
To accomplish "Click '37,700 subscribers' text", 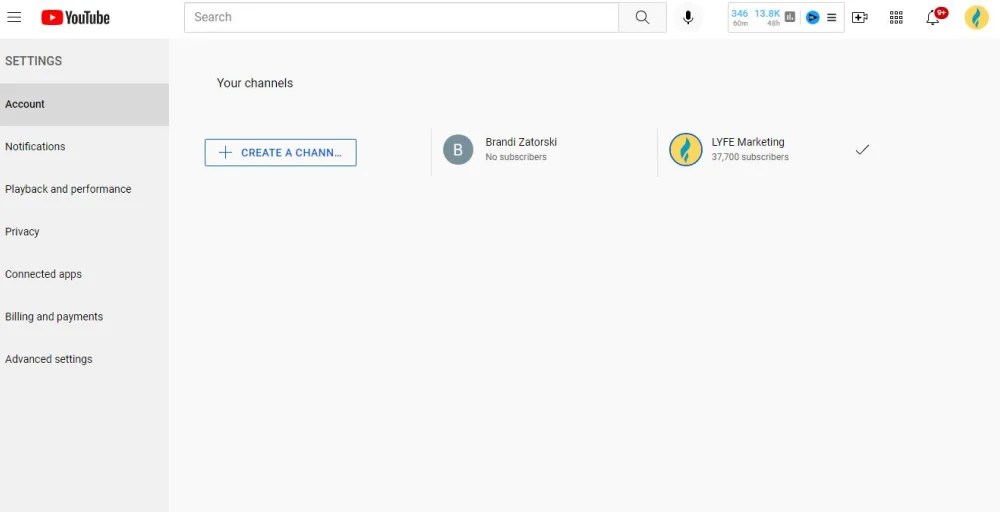I will point(750,157).
